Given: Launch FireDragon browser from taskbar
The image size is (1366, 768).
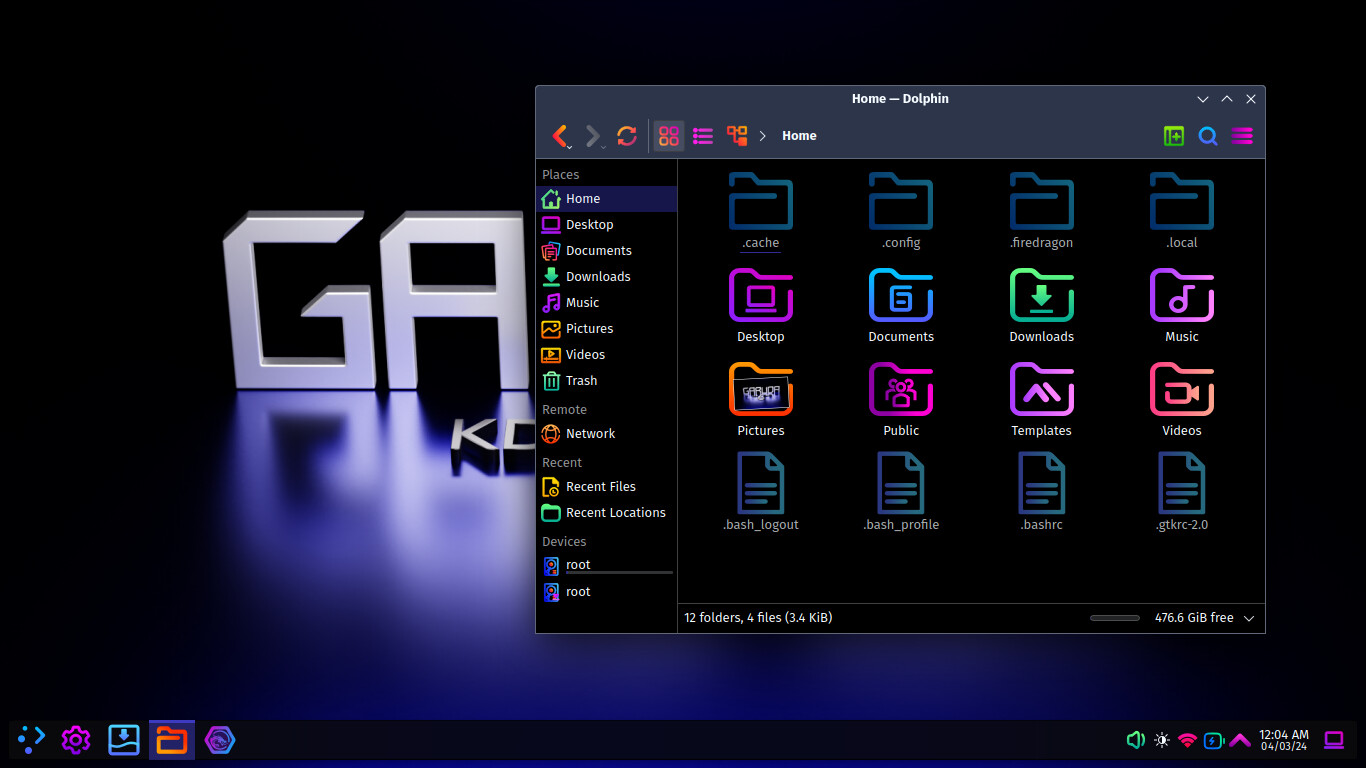Looking at the screenshot, I should pos(220,740).
